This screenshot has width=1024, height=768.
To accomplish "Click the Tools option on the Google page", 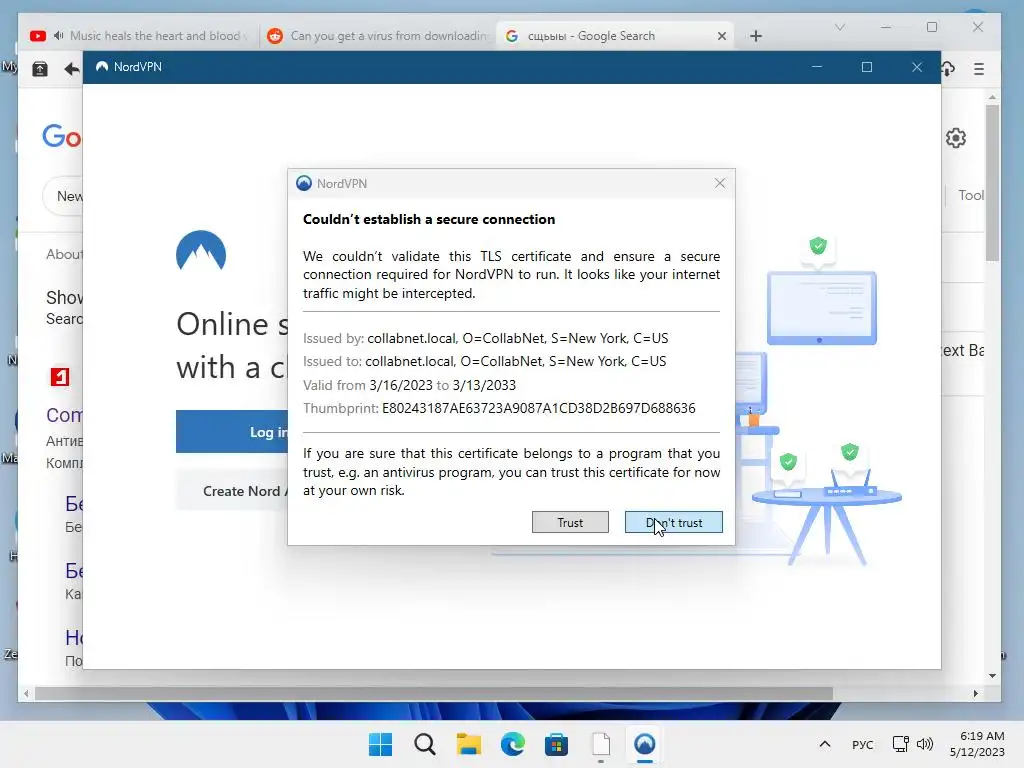I will click(970, 195).
